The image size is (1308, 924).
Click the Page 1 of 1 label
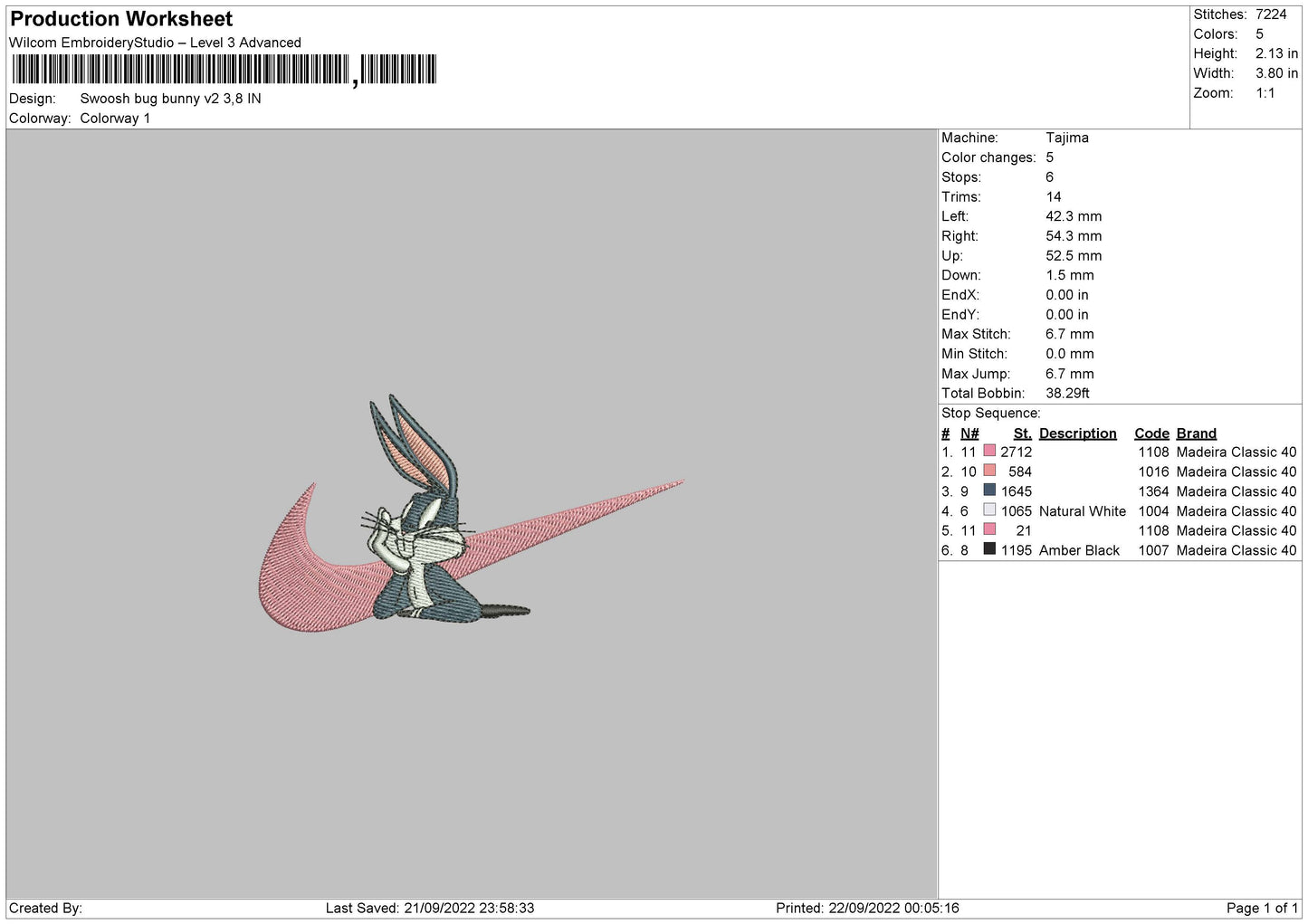pyautogui.click(x=1262, y=908)
